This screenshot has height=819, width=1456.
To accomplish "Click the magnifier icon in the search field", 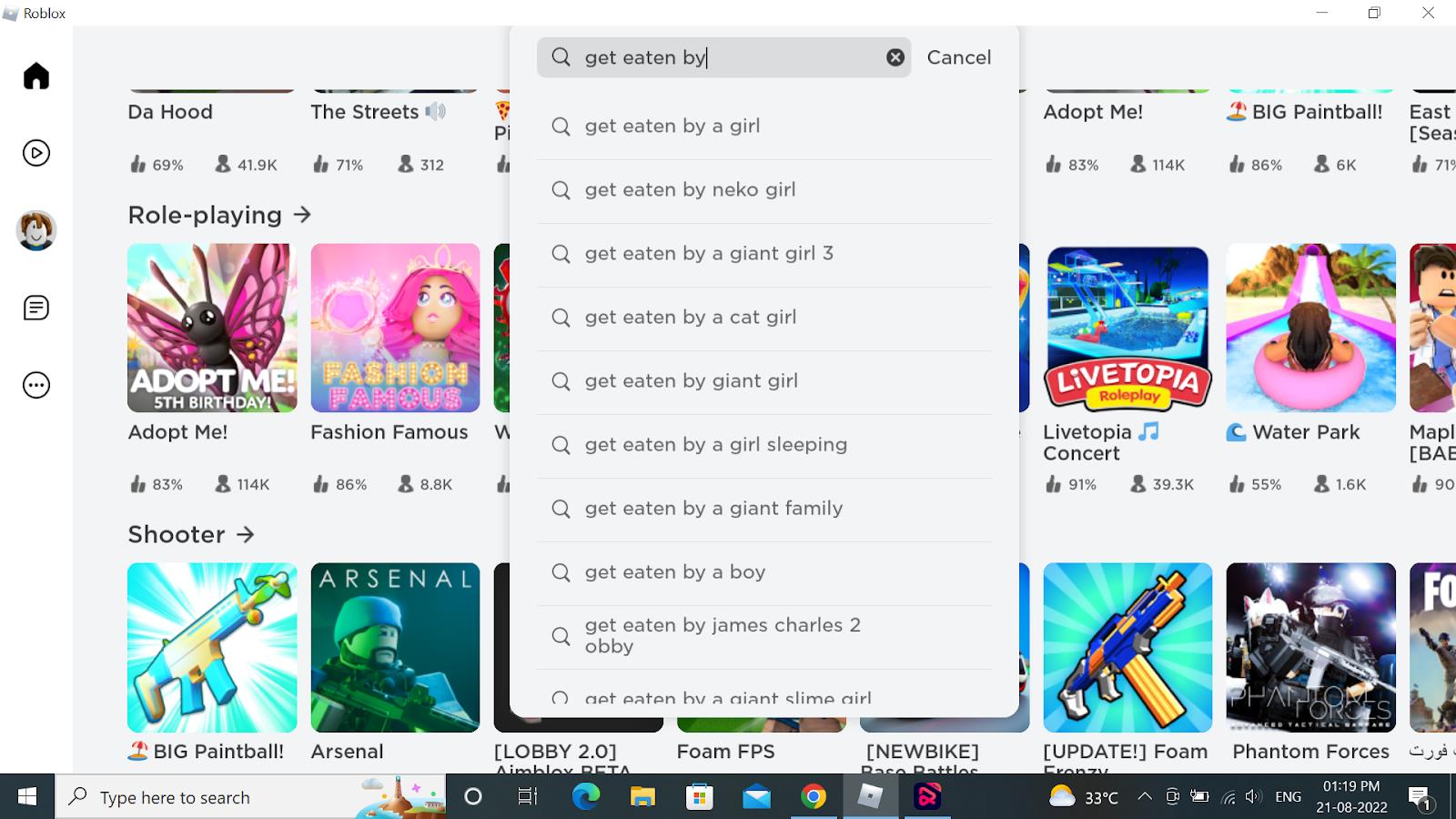I will coord(561,57).
